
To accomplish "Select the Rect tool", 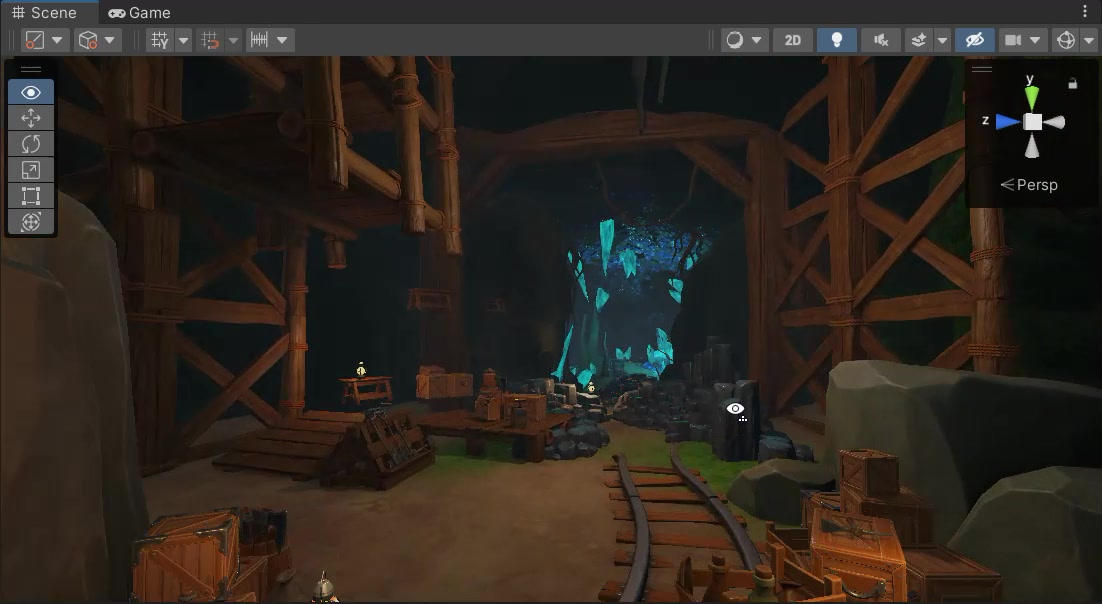I will coord(31,196).
